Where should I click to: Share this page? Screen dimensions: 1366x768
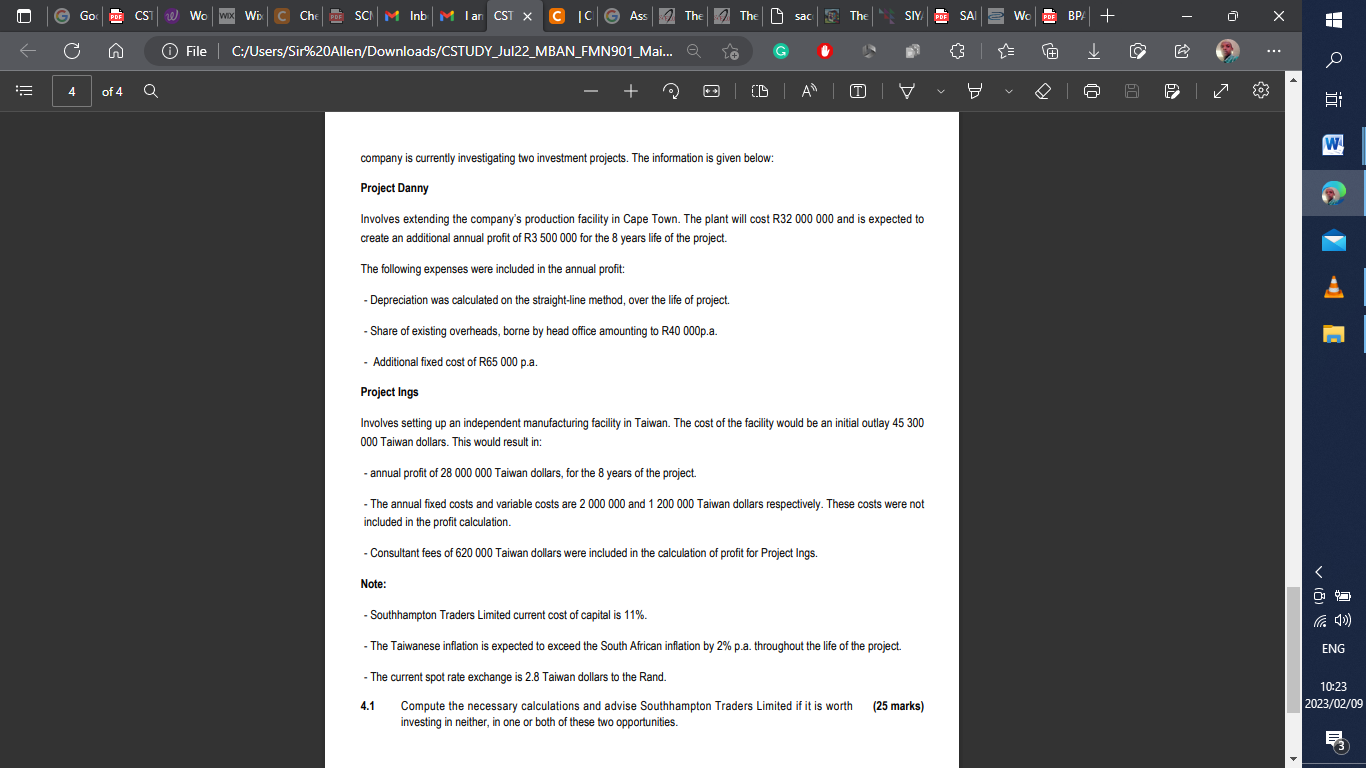[x=1182, y=51]
